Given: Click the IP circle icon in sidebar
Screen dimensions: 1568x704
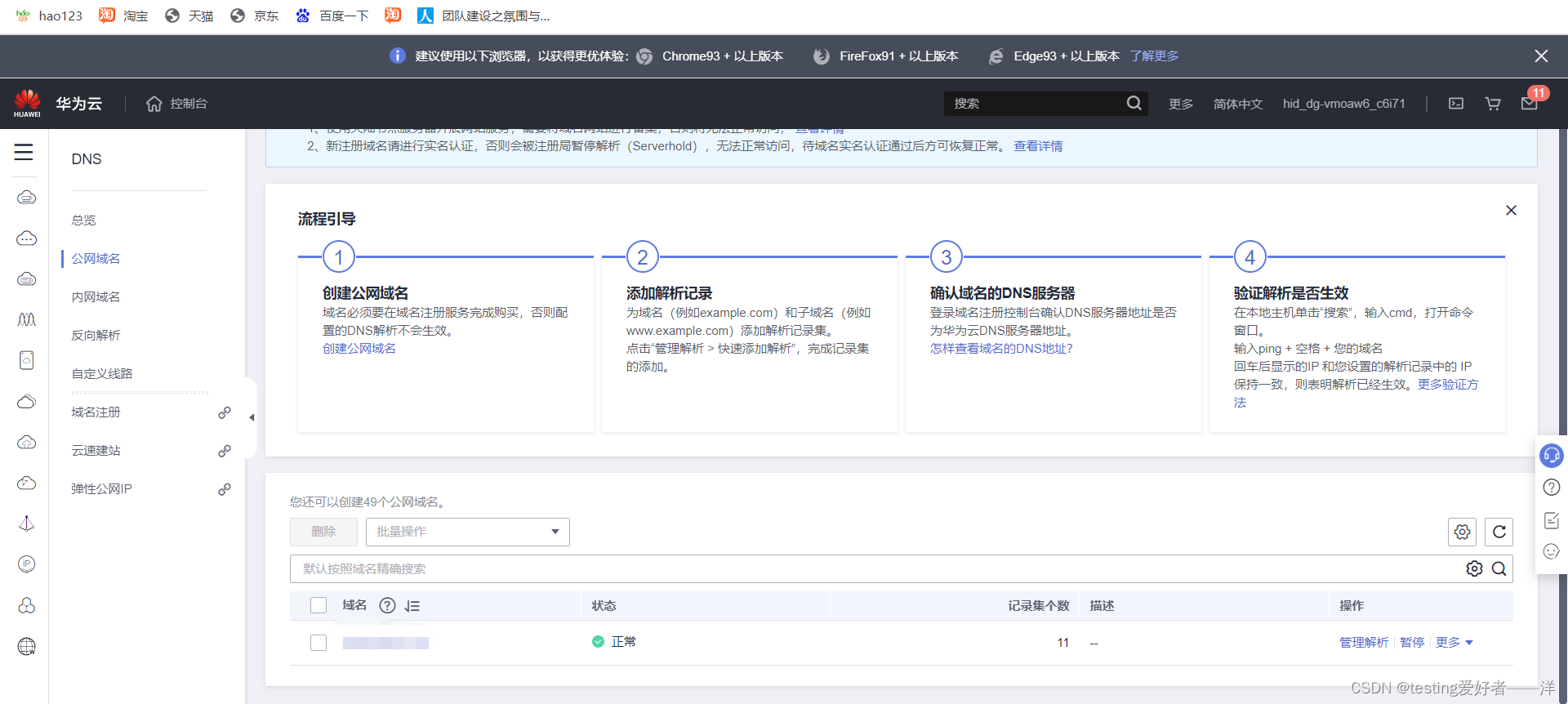Looking at the screenshot, I should 27,564.
